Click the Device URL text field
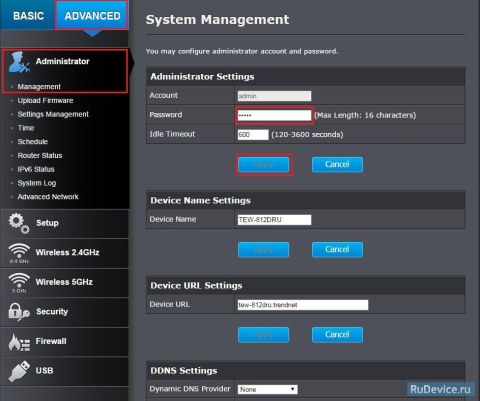Viewport: 480px width, 401px height. pyautogui.click(x=303, y=305)
